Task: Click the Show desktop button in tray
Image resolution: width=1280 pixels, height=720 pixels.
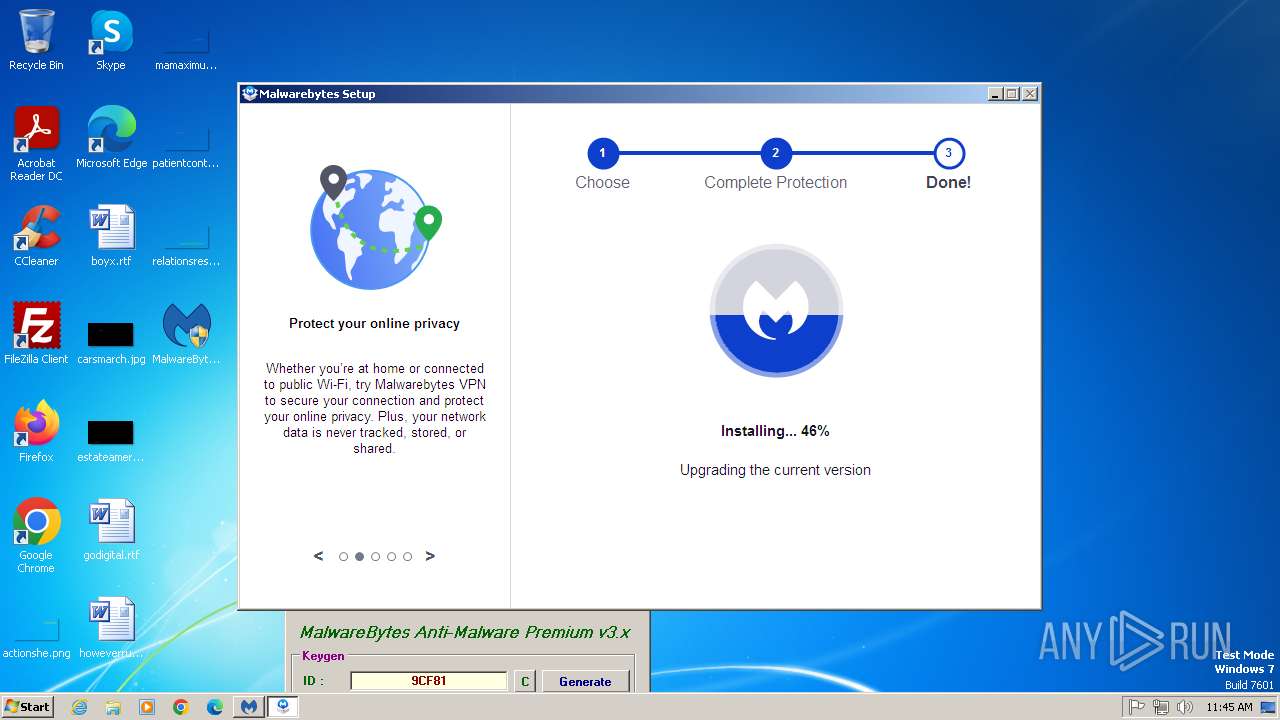Action: 1269,707
